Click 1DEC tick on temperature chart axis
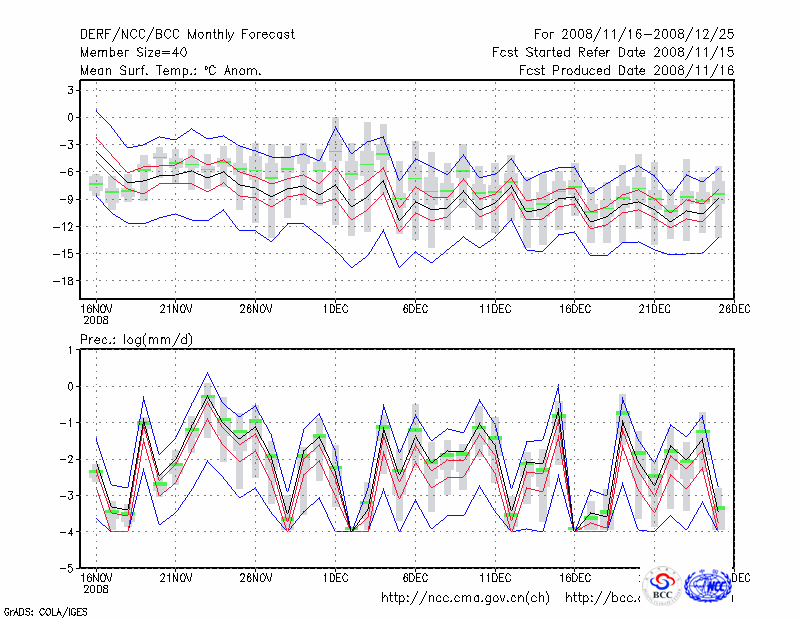The height and width of the screenshot is (618, 800). tap(336, 308)
